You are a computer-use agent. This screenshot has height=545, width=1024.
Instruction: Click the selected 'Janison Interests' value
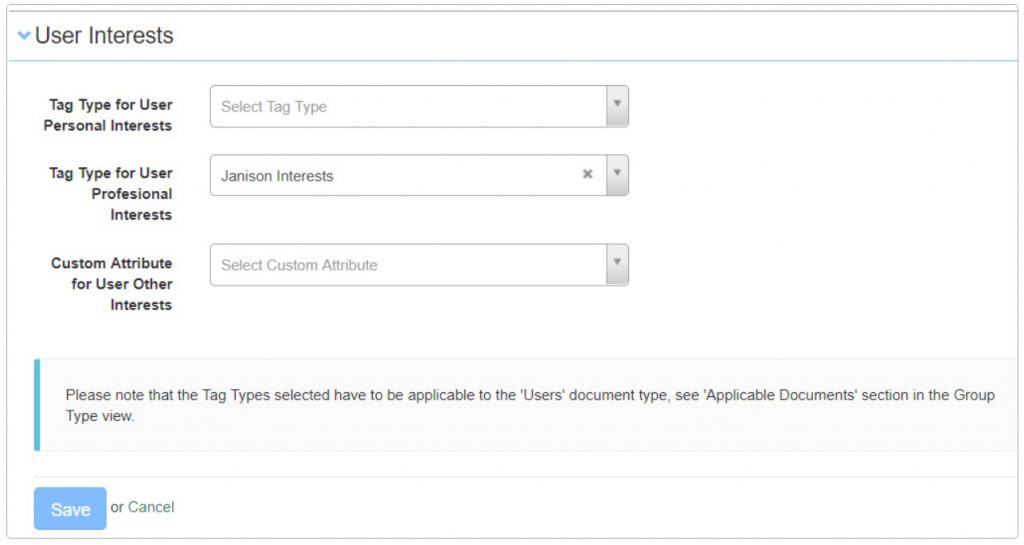point(277,176)
